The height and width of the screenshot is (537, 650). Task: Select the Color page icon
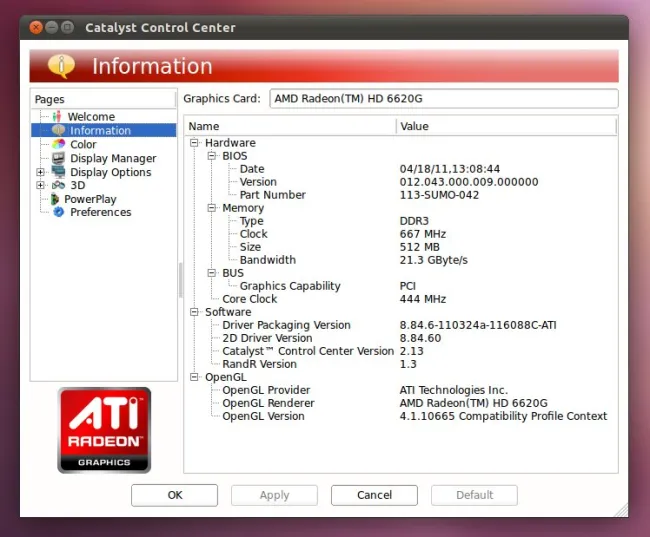(x=58, y=144)
